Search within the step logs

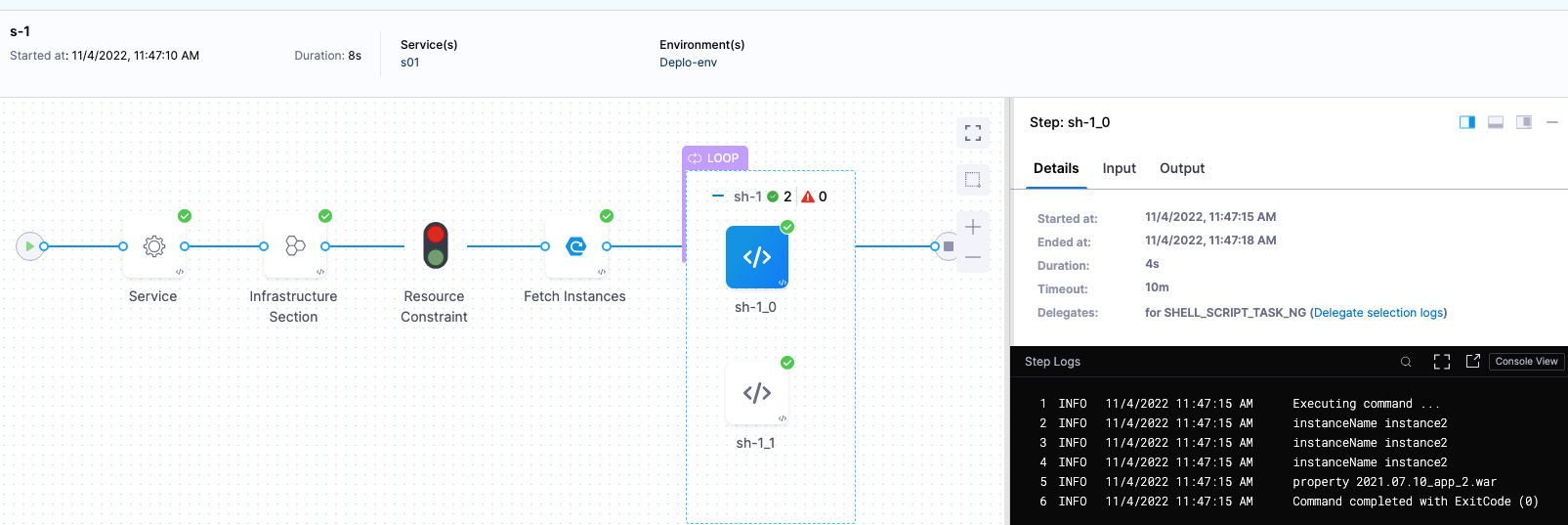coord(1406,362)
